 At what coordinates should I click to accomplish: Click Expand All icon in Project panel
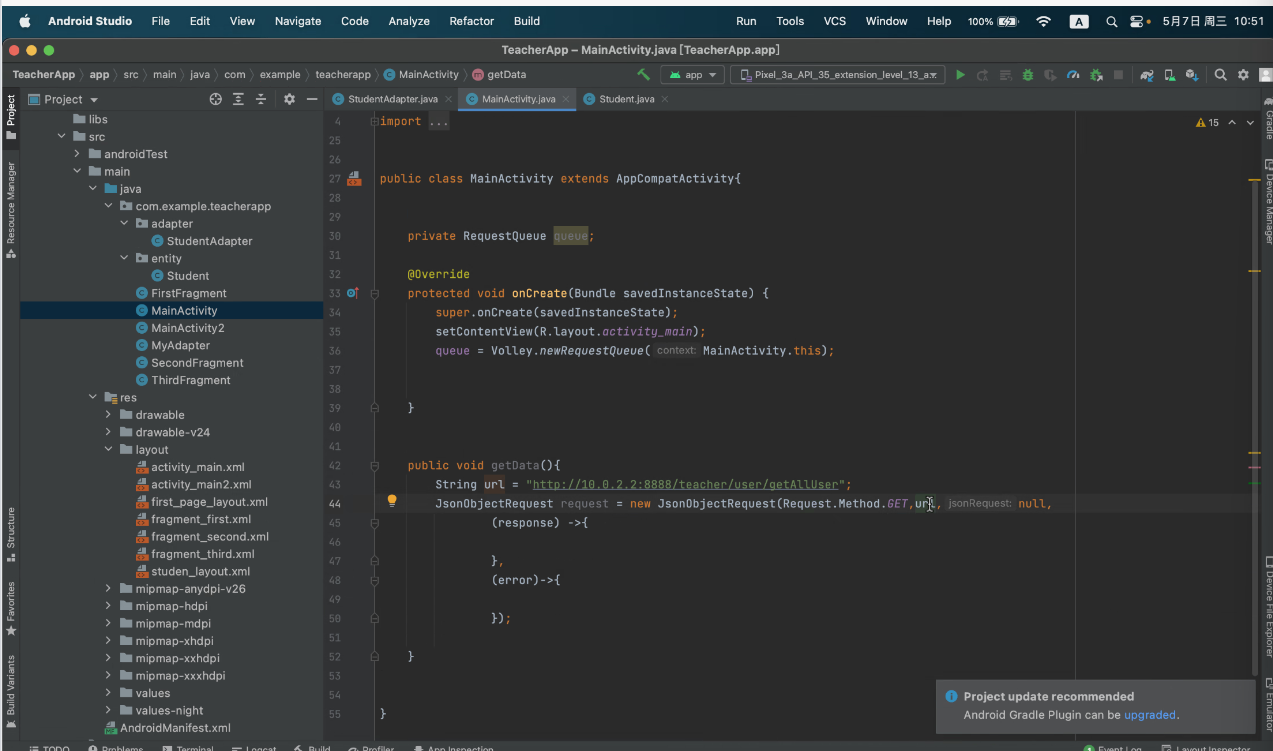pos(238,99)
